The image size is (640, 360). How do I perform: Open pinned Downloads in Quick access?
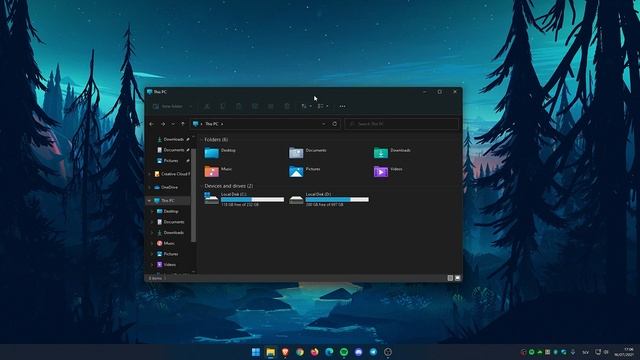(x=173, y=140)
